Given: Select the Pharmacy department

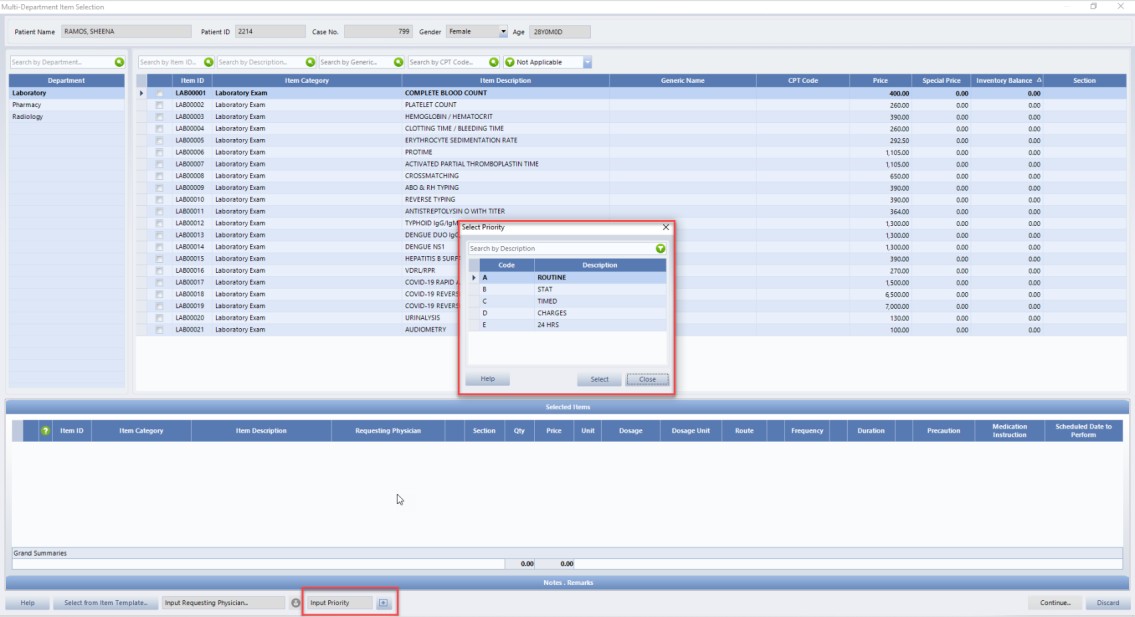Looking at the screenshot, I should [x=27, y=105].
